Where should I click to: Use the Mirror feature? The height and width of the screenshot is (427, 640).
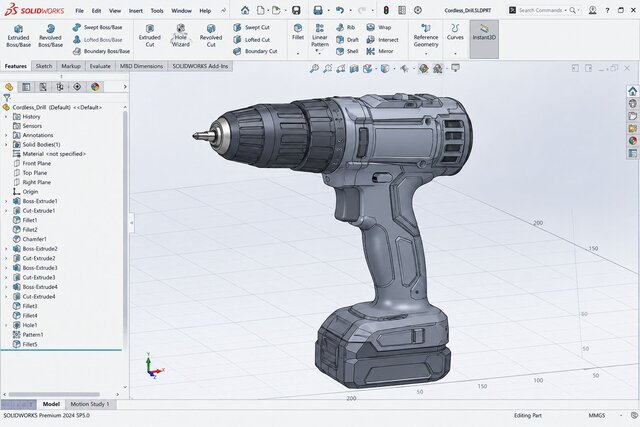point(380,51)
